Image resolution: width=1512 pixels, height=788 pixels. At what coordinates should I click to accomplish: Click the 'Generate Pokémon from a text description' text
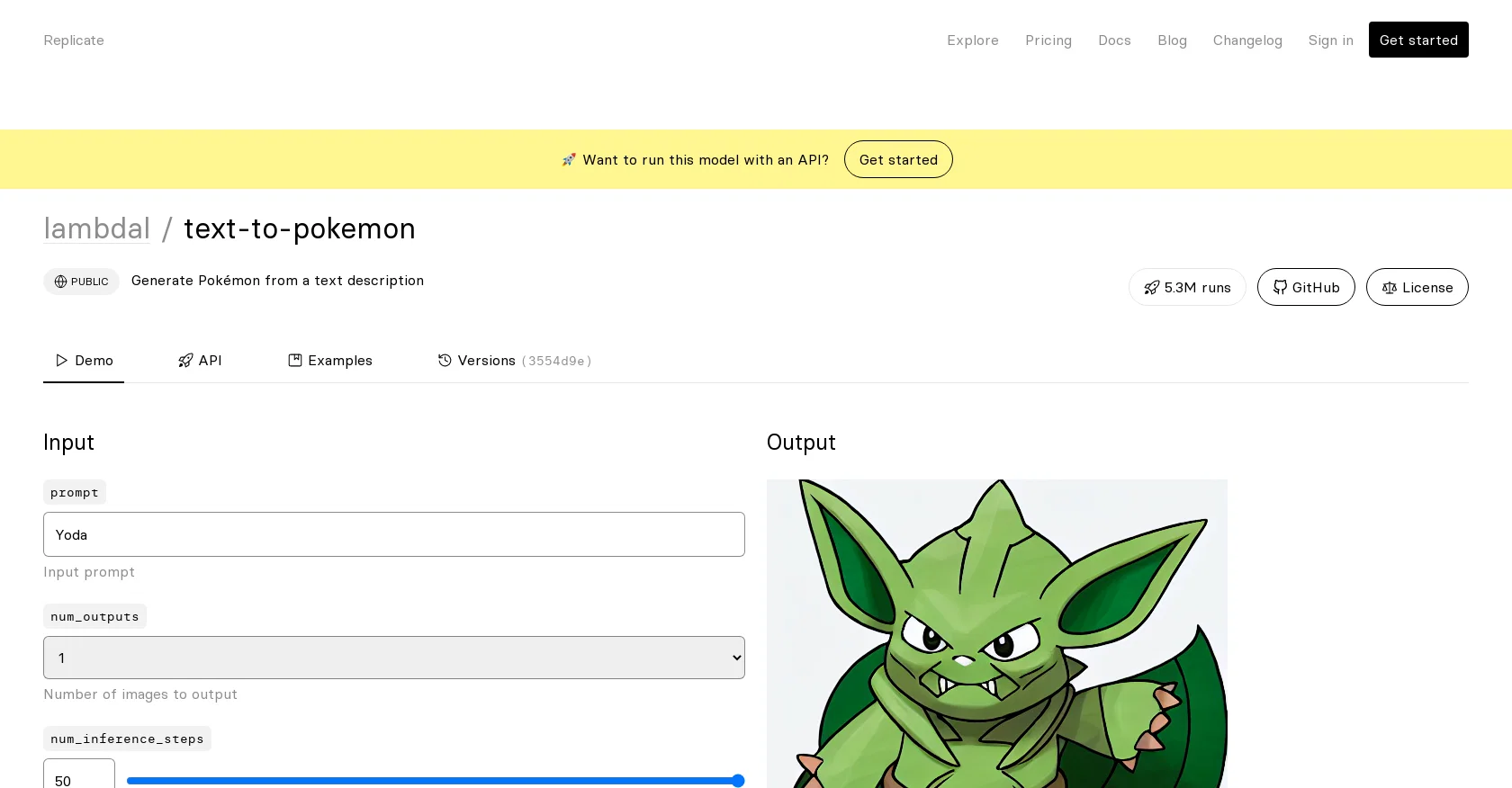[x=277, y=281]
